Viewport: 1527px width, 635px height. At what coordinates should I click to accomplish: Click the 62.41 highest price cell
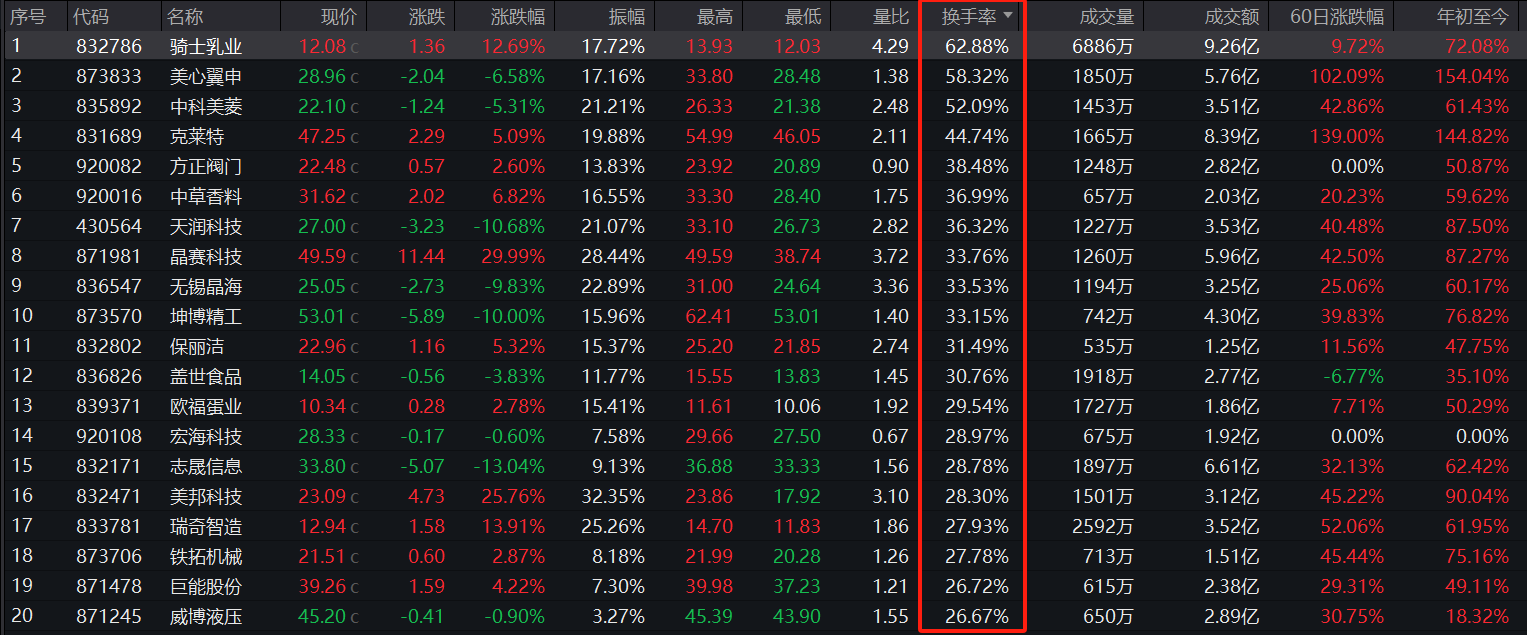pyautogui.click(x=709, y=316)
